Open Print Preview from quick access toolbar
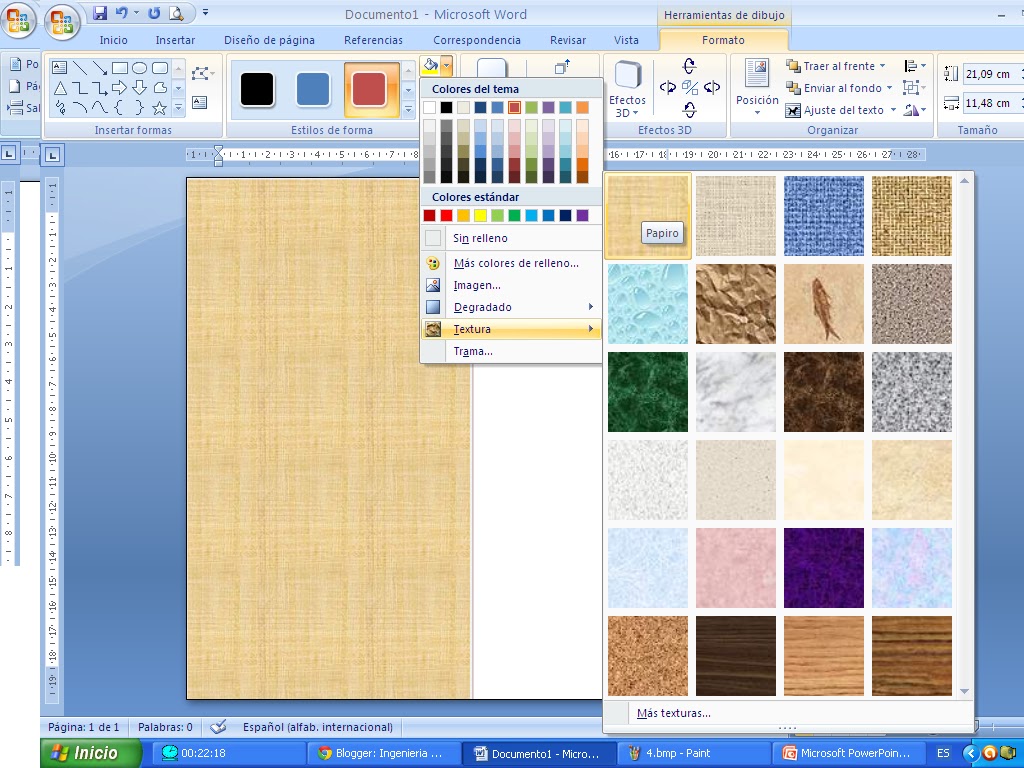The height and width of the screenshot is (768, 1024). (176, 13)
